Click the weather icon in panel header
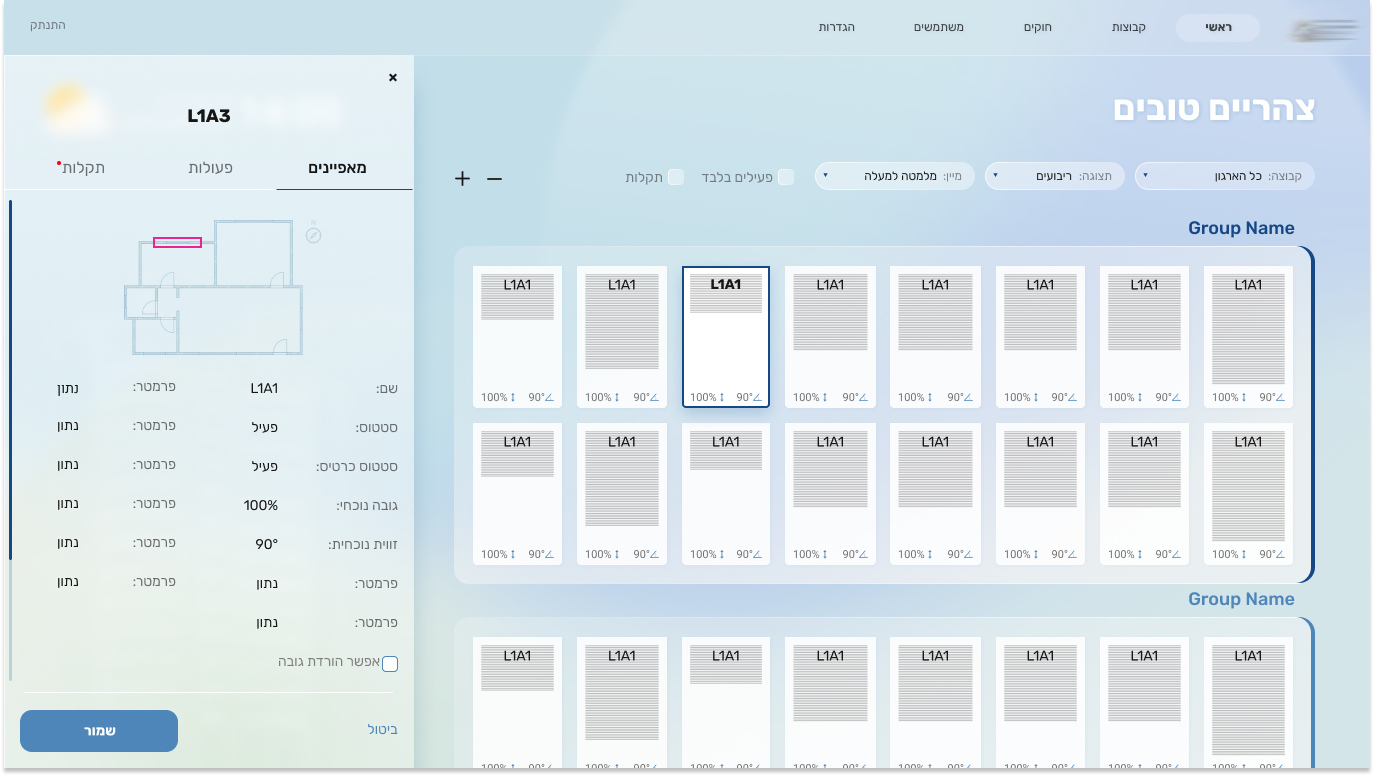This screenshot has width=1374, height=776. click(70, 108)
